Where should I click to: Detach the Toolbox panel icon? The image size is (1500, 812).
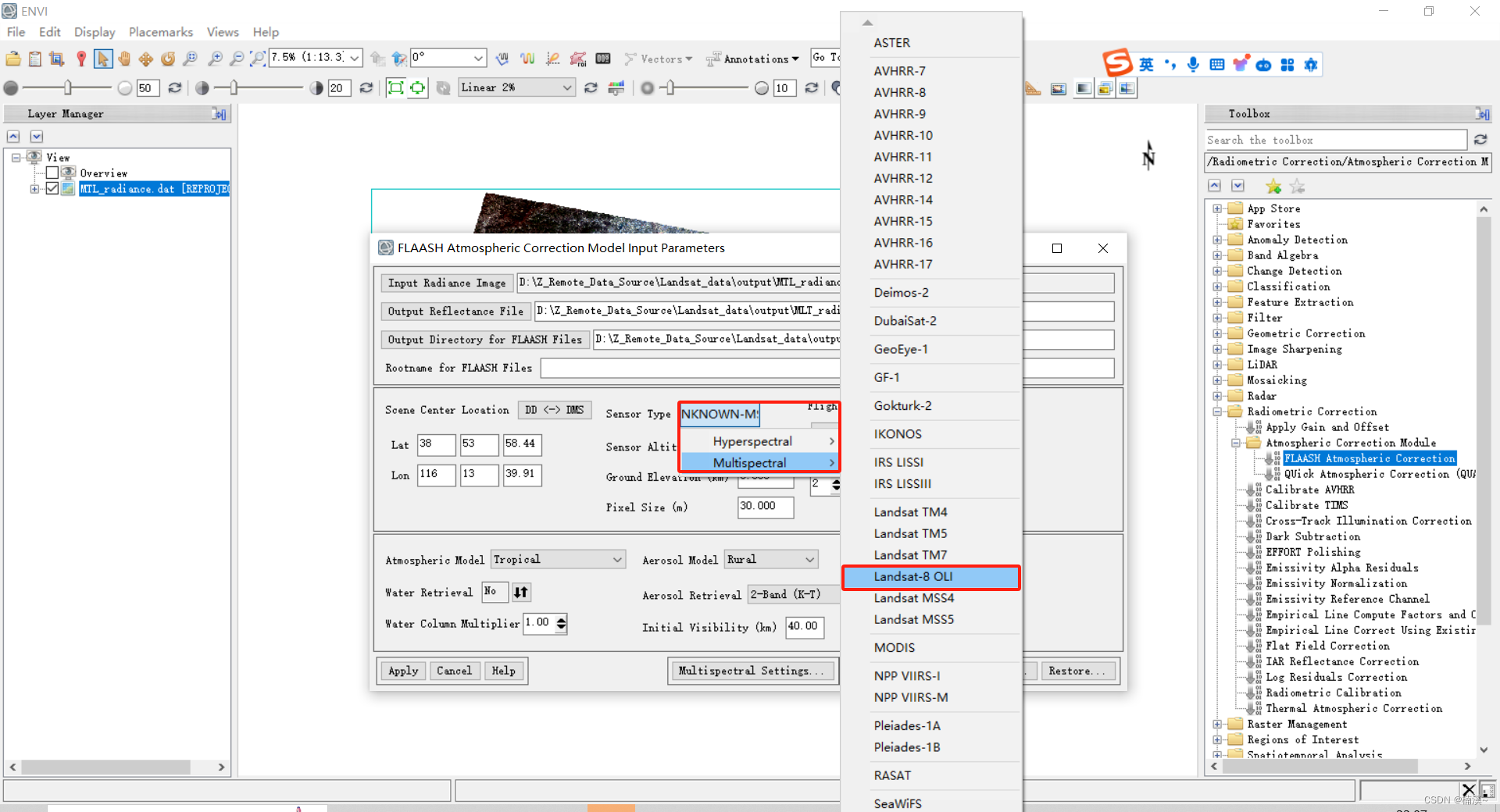pyautogui.click(x=1482, y=114)
